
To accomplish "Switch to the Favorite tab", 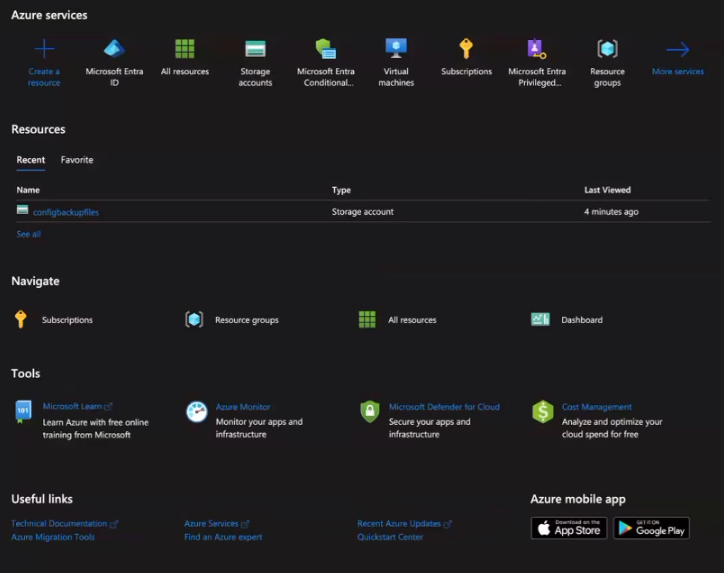I will coord(77,160).
